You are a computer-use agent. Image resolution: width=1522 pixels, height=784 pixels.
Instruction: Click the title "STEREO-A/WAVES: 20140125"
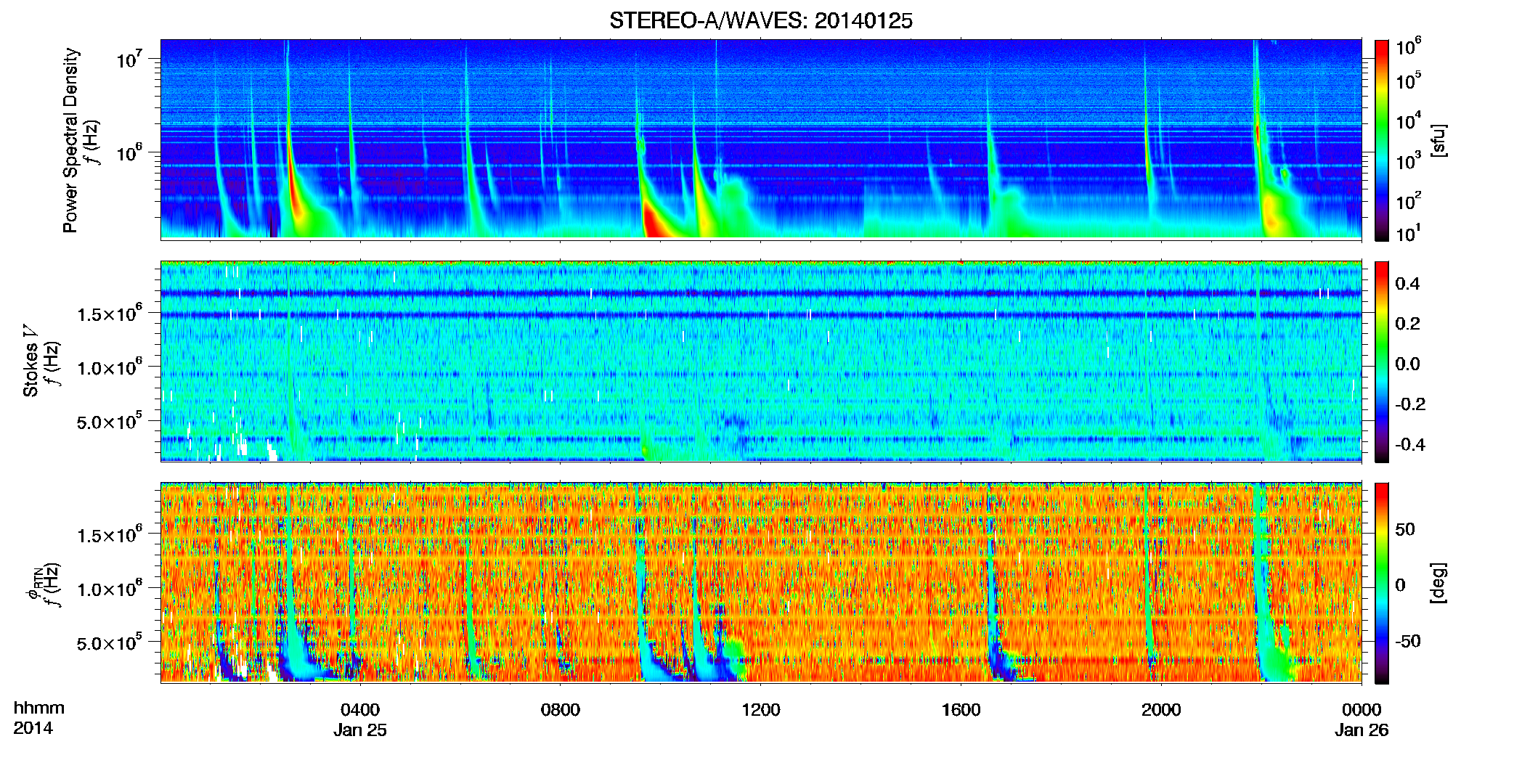coord(760,21)
